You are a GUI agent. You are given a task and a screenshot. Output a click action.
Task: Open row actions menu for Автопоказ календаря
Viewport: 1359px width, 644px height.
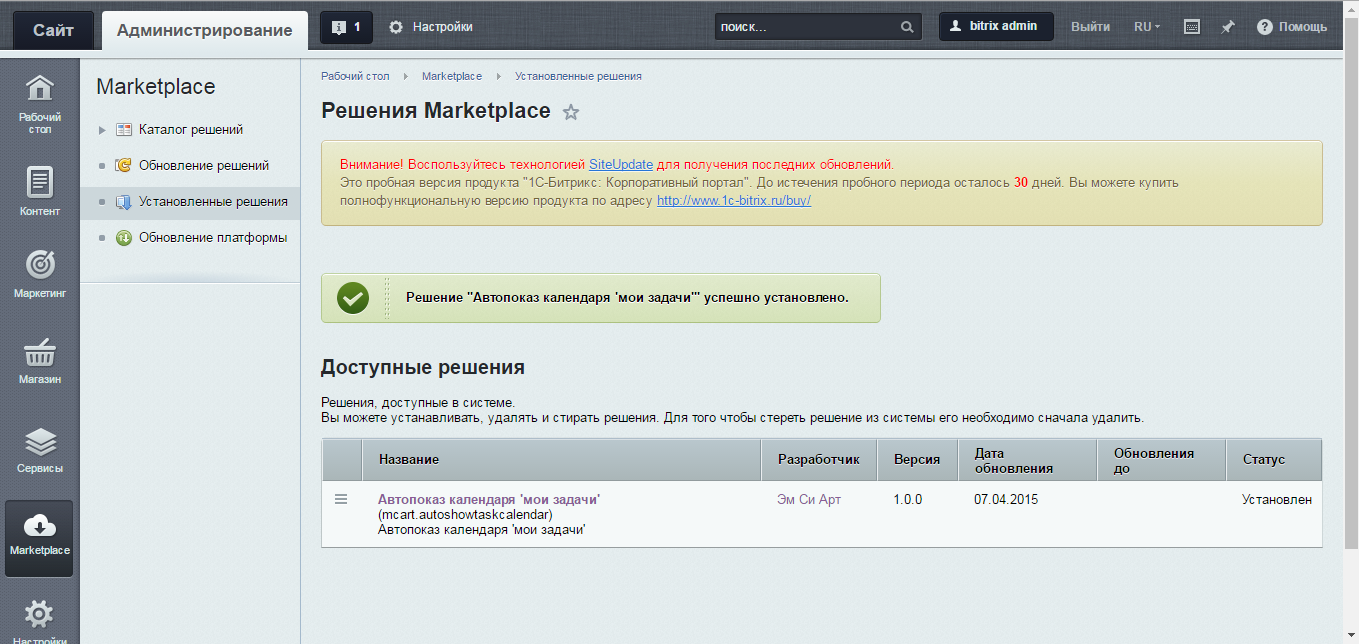(x=341, y=499)
